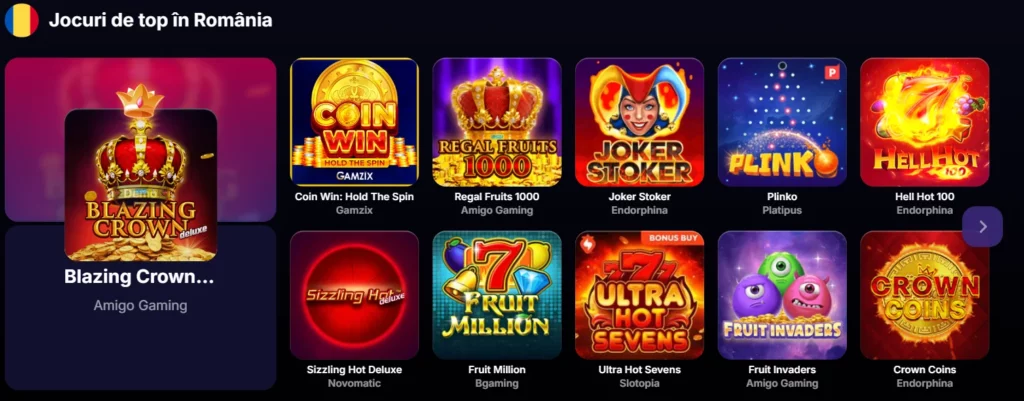Open the Crown Coins game thumbnail

tap(924, 295)
